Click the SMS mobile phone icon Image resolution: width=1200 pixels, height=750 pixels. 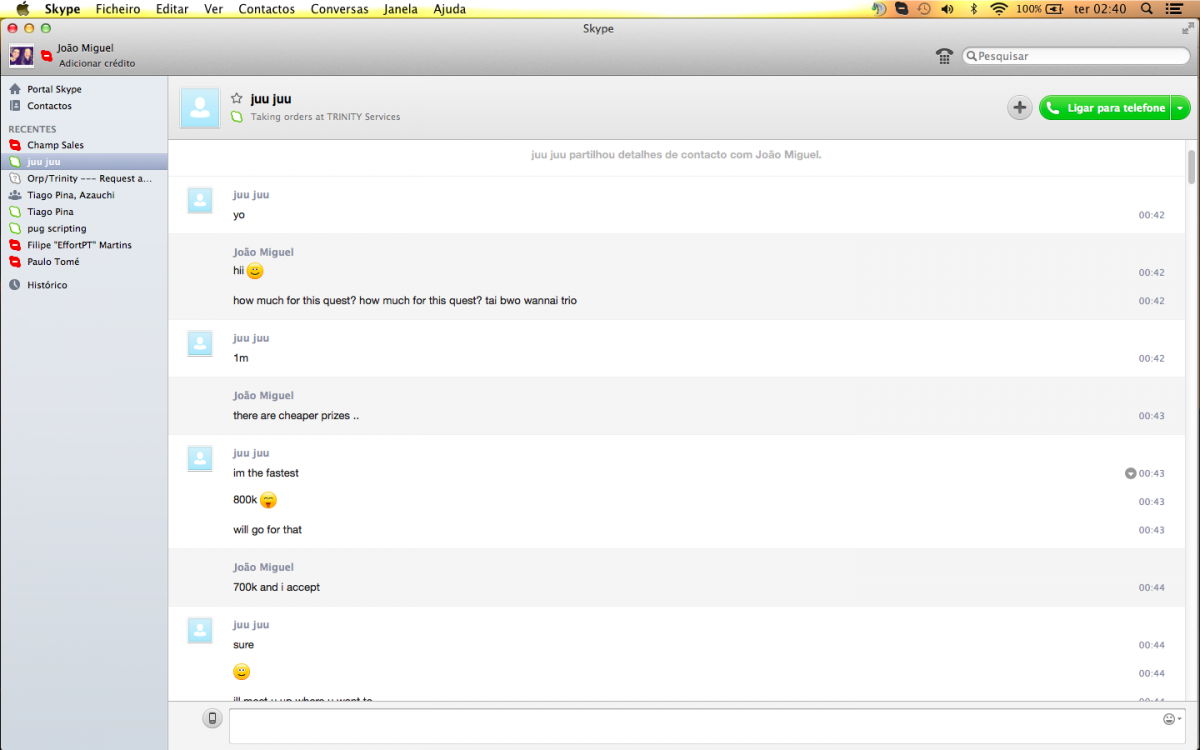[212, 718]
